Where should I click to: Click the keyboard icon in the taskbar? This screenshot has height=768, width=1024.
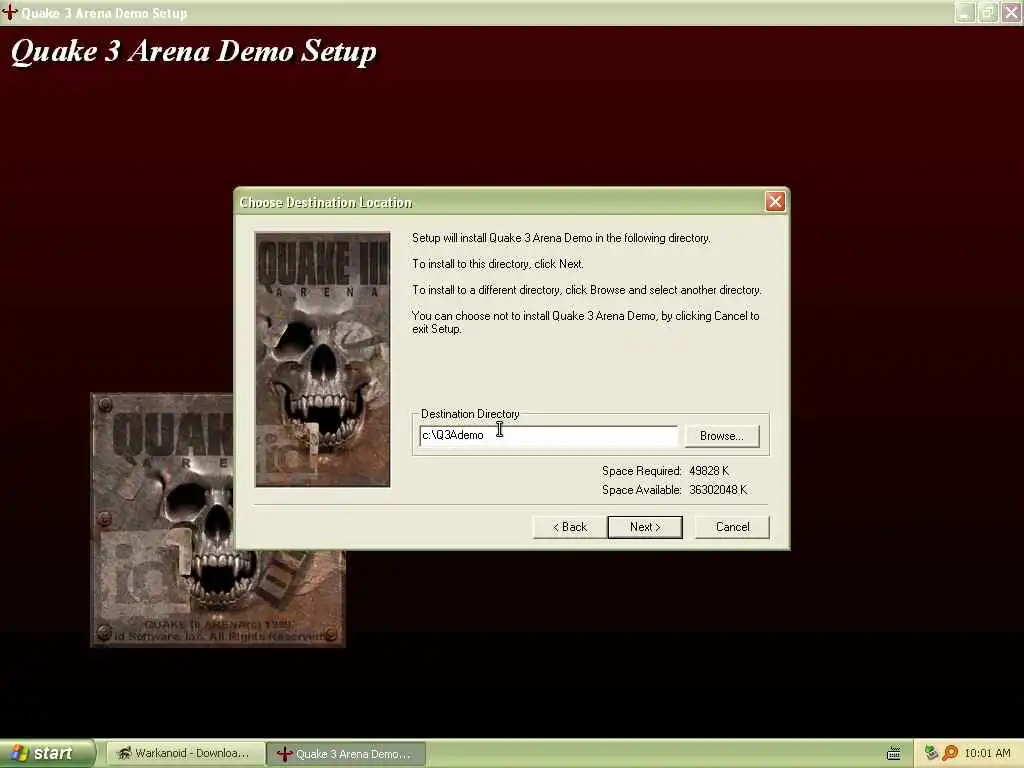click(x=894, y=754)
